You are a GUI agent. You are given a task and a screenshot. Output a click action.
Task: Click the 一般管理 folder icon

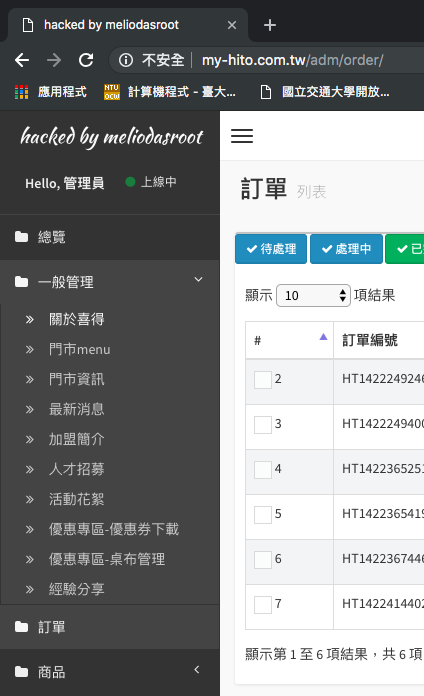[21, 282]
